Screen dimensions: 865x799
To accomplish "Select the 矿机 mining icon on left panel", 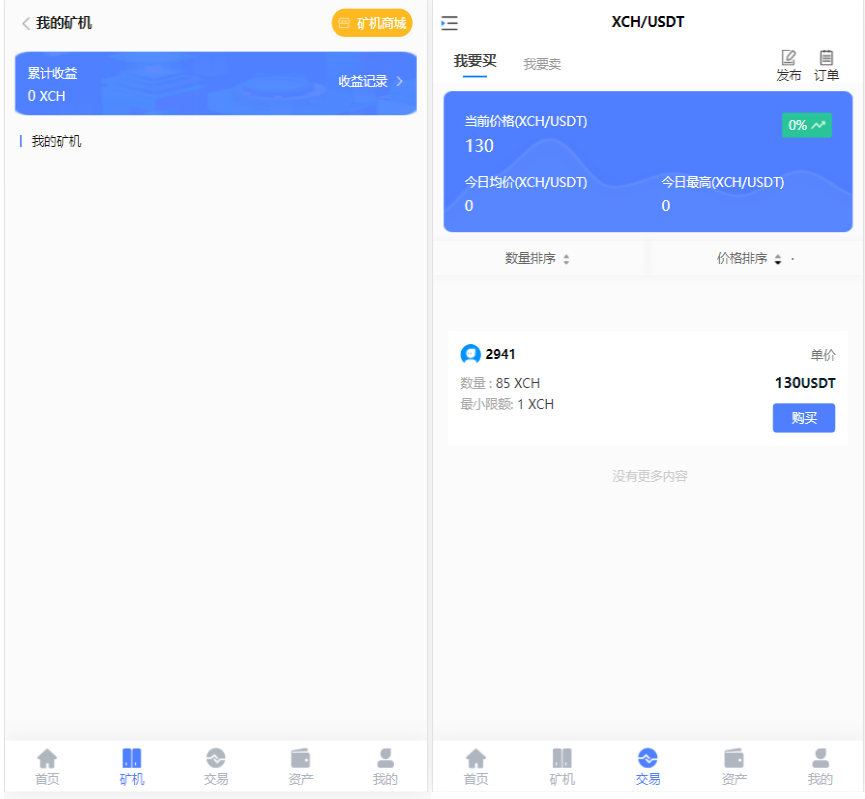I will (x=131, y=765).
